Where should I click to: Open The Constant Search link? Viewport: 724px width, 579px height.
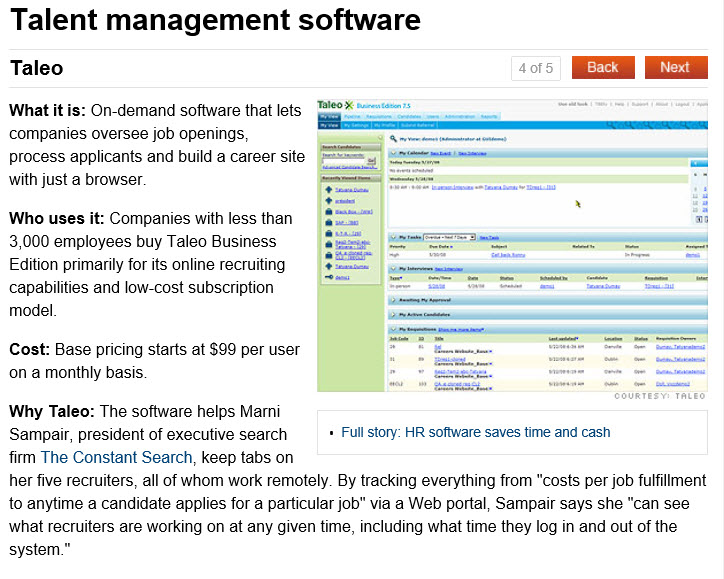(116, 457)
